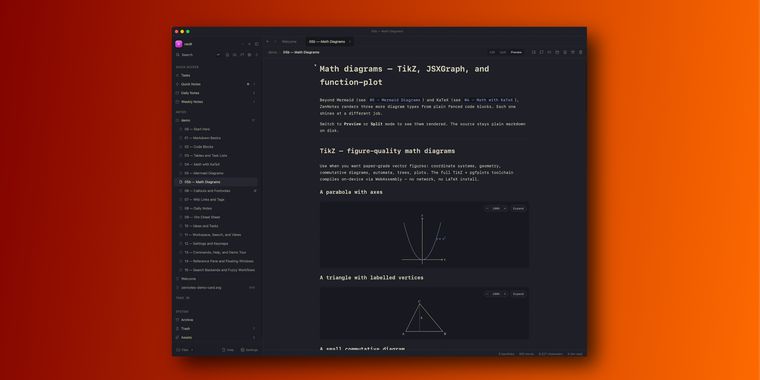The image size is (760, 380).
Task: Switch to Preview mode
Action: 516,52
